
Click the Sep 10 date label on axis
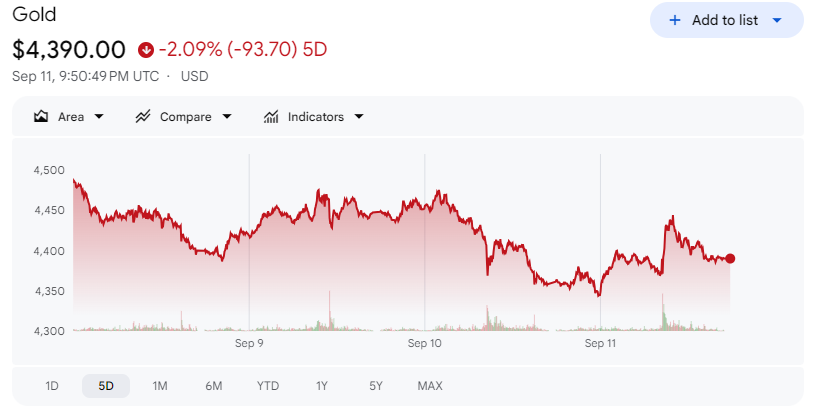pos(425,343)
